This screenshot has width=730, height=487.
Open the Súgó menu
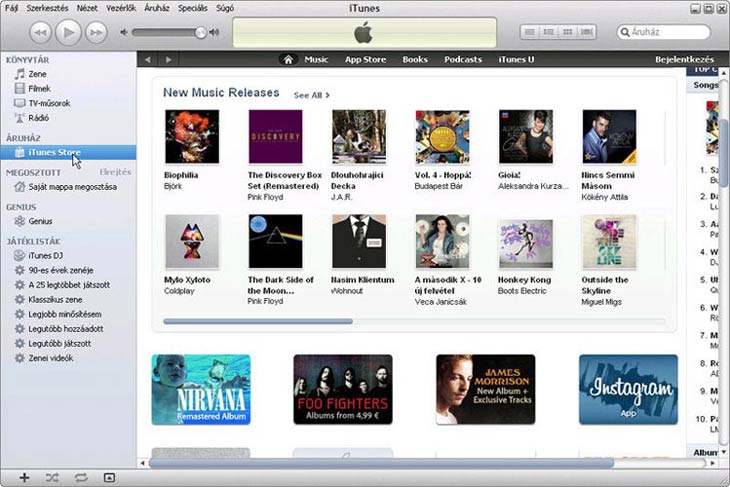[x=225, y=8]
